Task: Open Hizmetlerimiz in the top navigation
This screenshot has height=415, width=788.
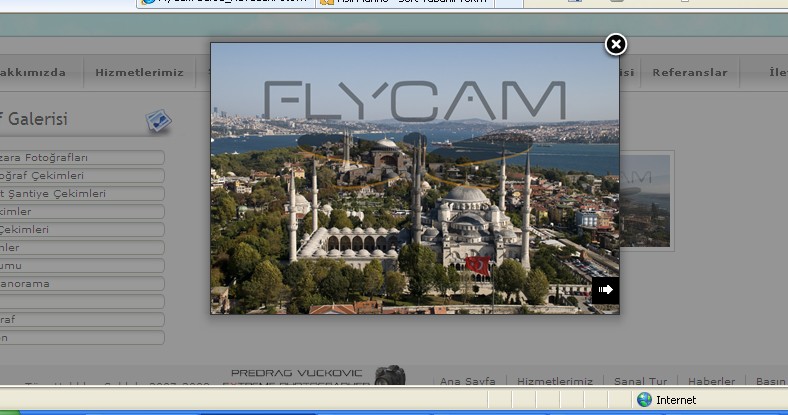Action: point(139,72)
